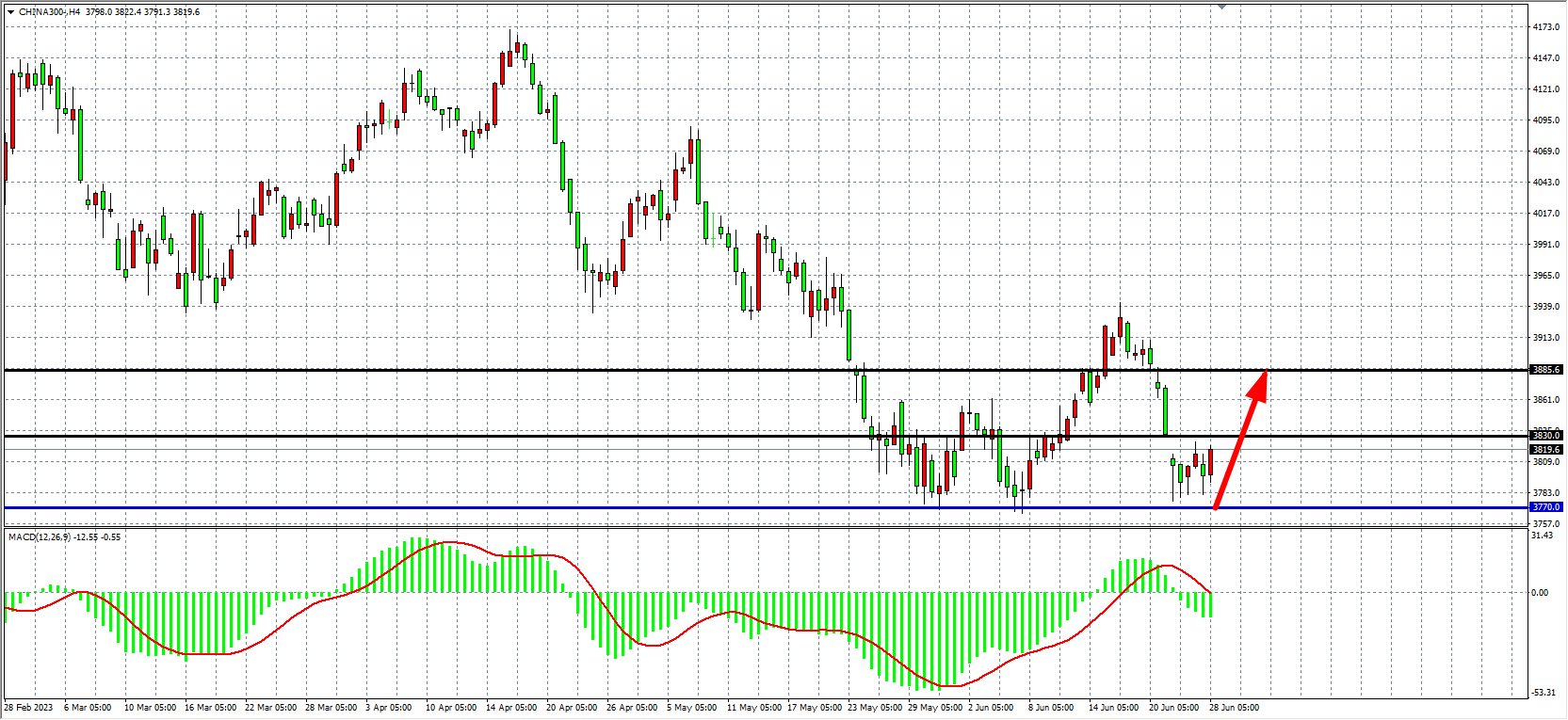Click the 14 Apr 05:00 time label
Image resolution: width=1568 pixels, height=720 pixels.
coord(511,708)
